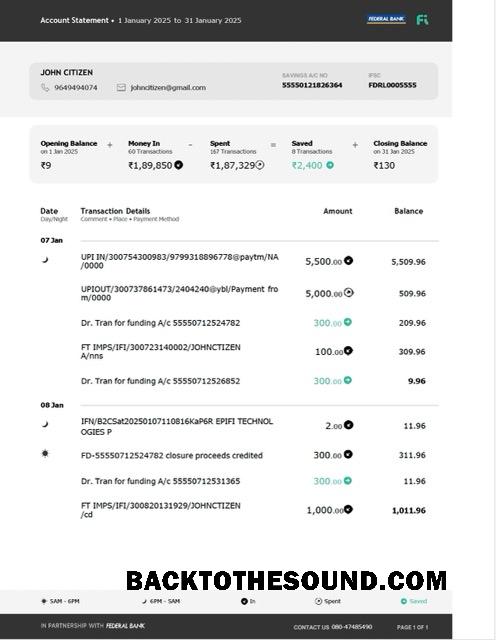Click Dr. Tran funding A/c 55550712526852 text
The image size is (496, 640).
coord(160,381)
